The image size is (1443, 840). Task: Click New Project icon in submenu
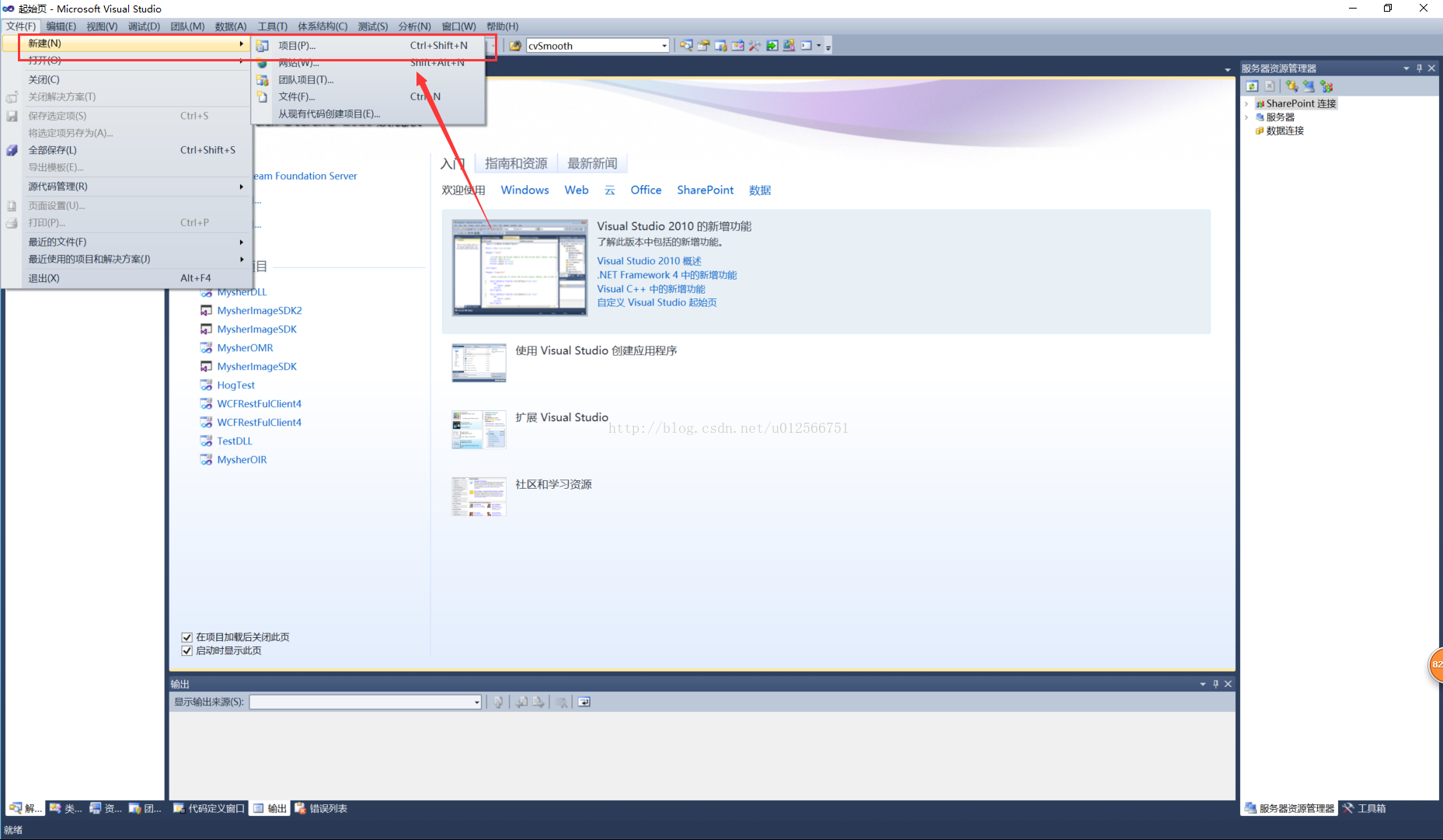pyautogui.click(x=263, y=46)
